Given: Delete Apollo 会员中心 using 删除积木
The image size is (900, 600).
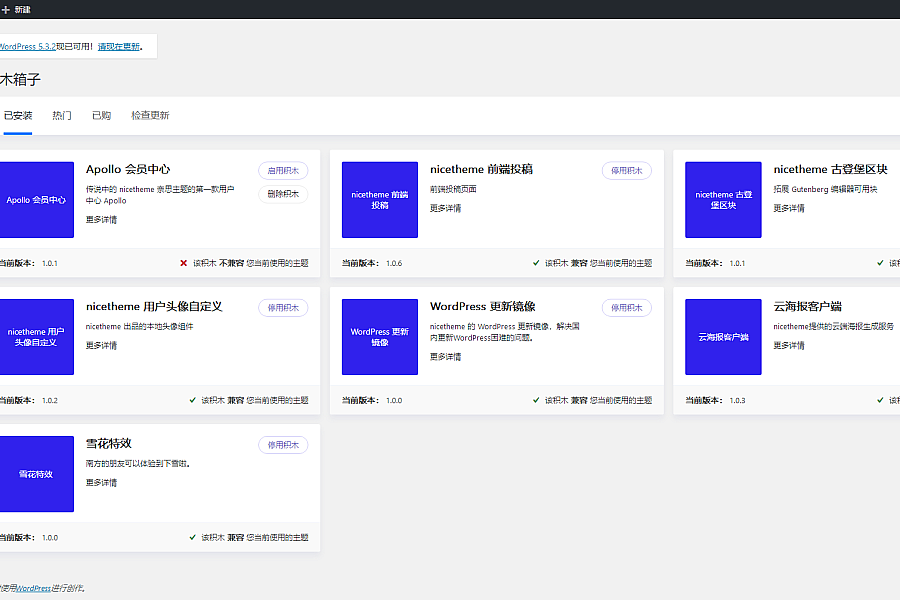Looking at the screenshot, I should [x=283, y=194].
